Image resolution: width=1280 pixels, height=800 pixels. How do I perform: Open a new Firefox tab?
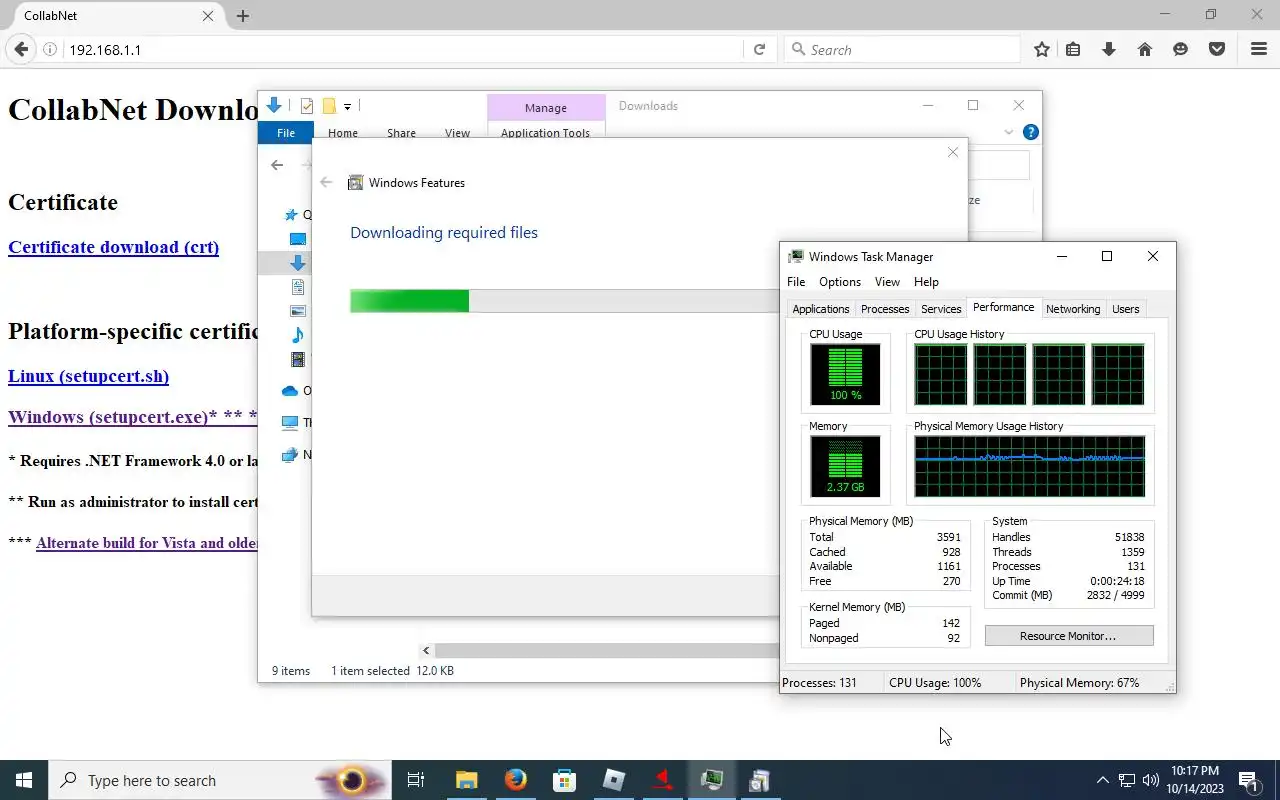click(243, 16)
